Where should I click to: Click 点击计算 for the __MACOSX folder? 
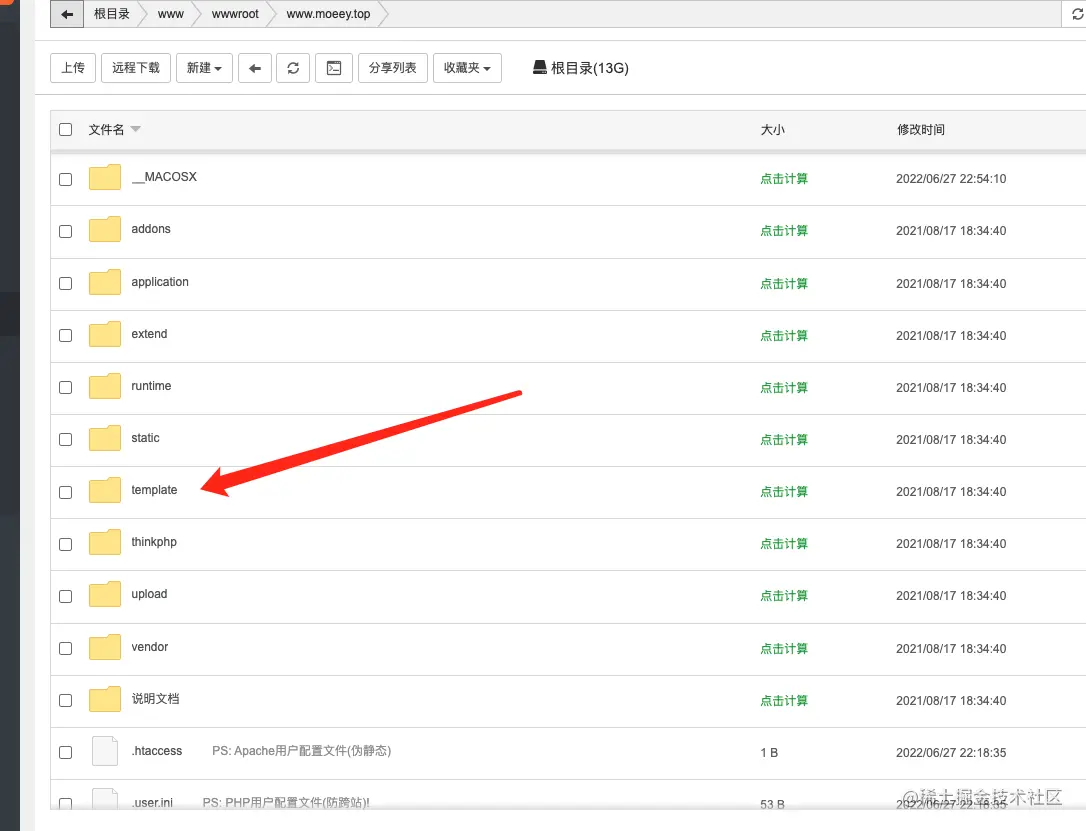784,179
